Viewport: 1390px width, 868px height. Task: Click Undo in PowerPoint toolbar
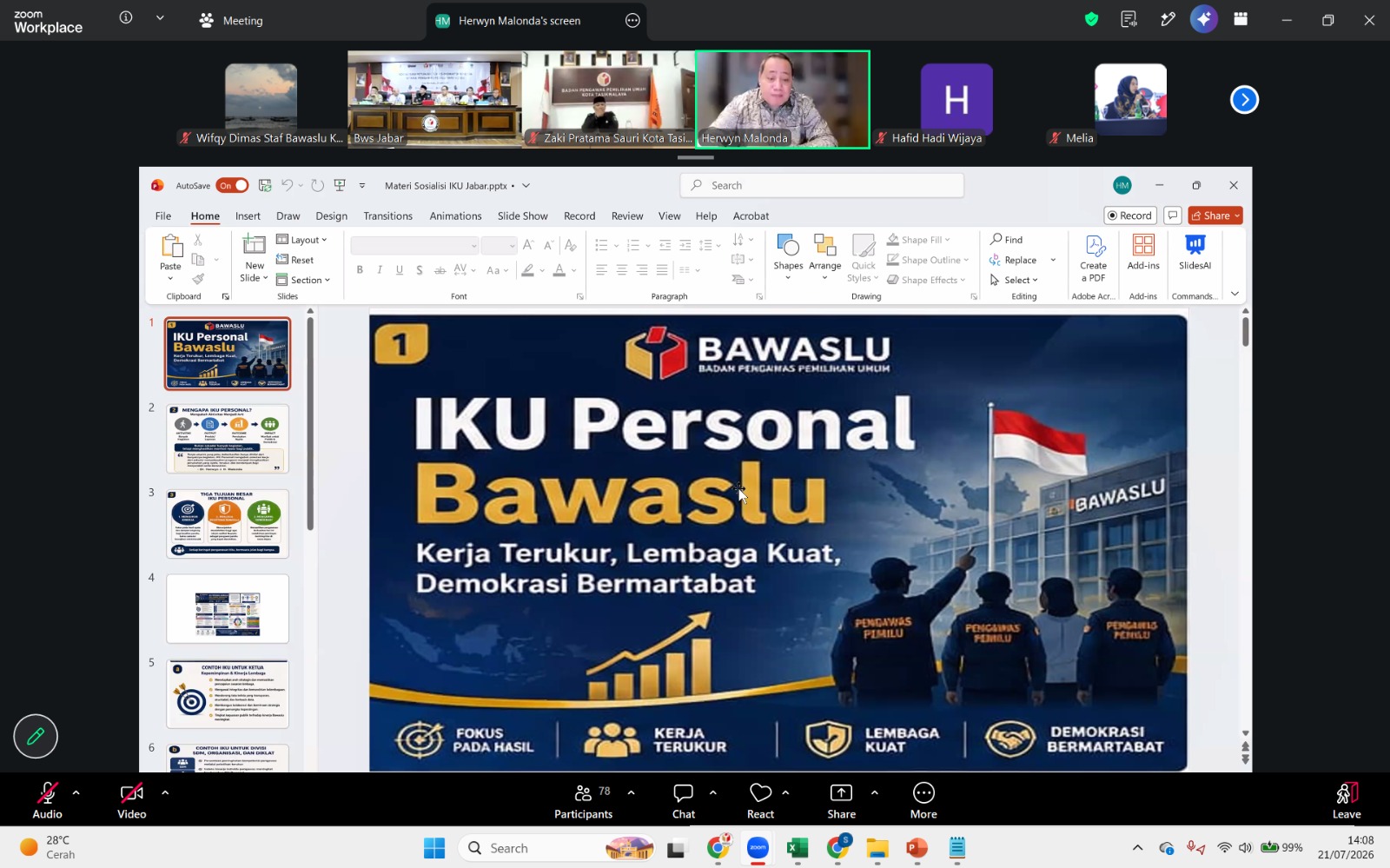(287, 185)
